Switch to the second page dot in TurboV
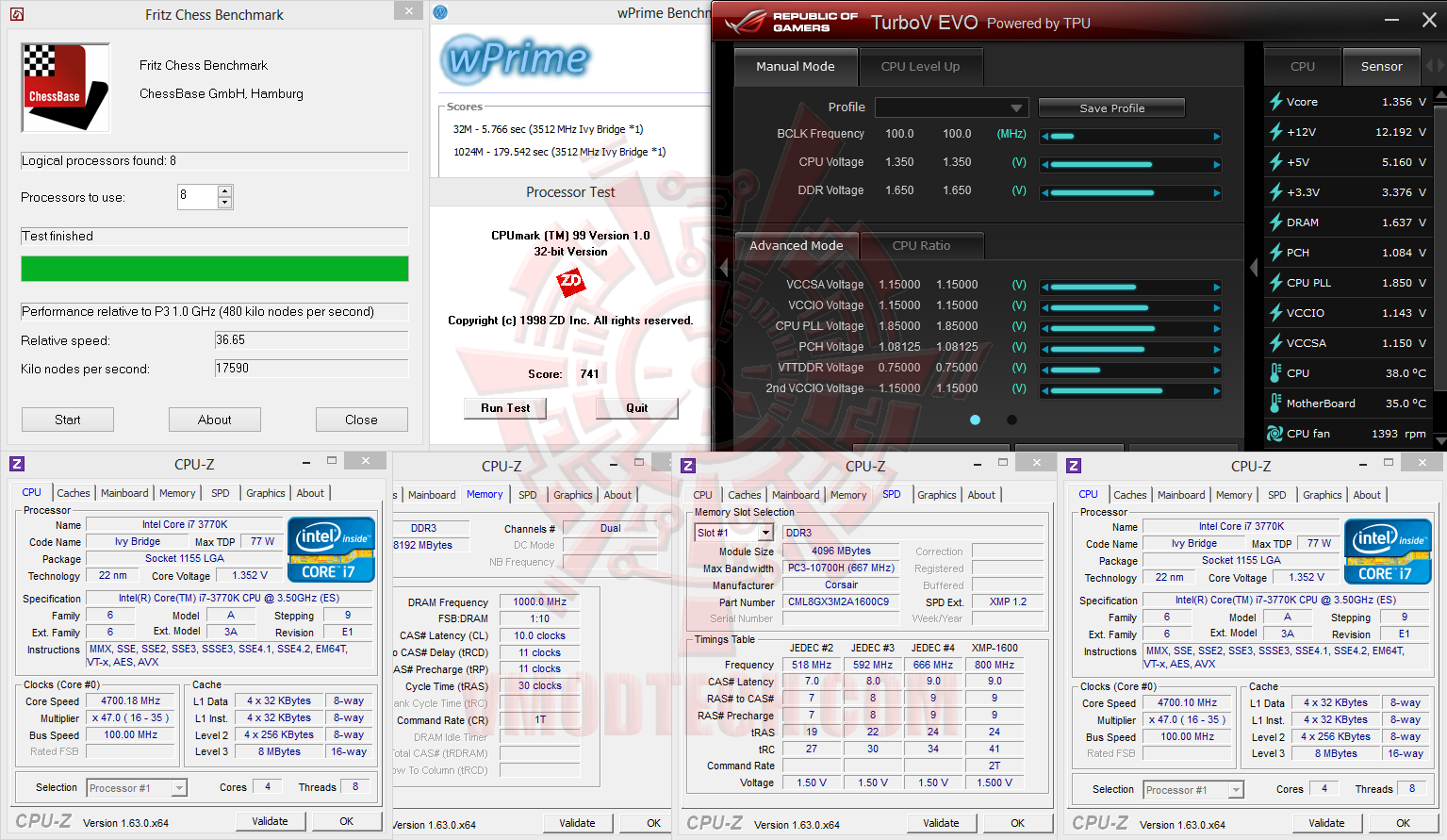1447x840 pixels. 1011,420
